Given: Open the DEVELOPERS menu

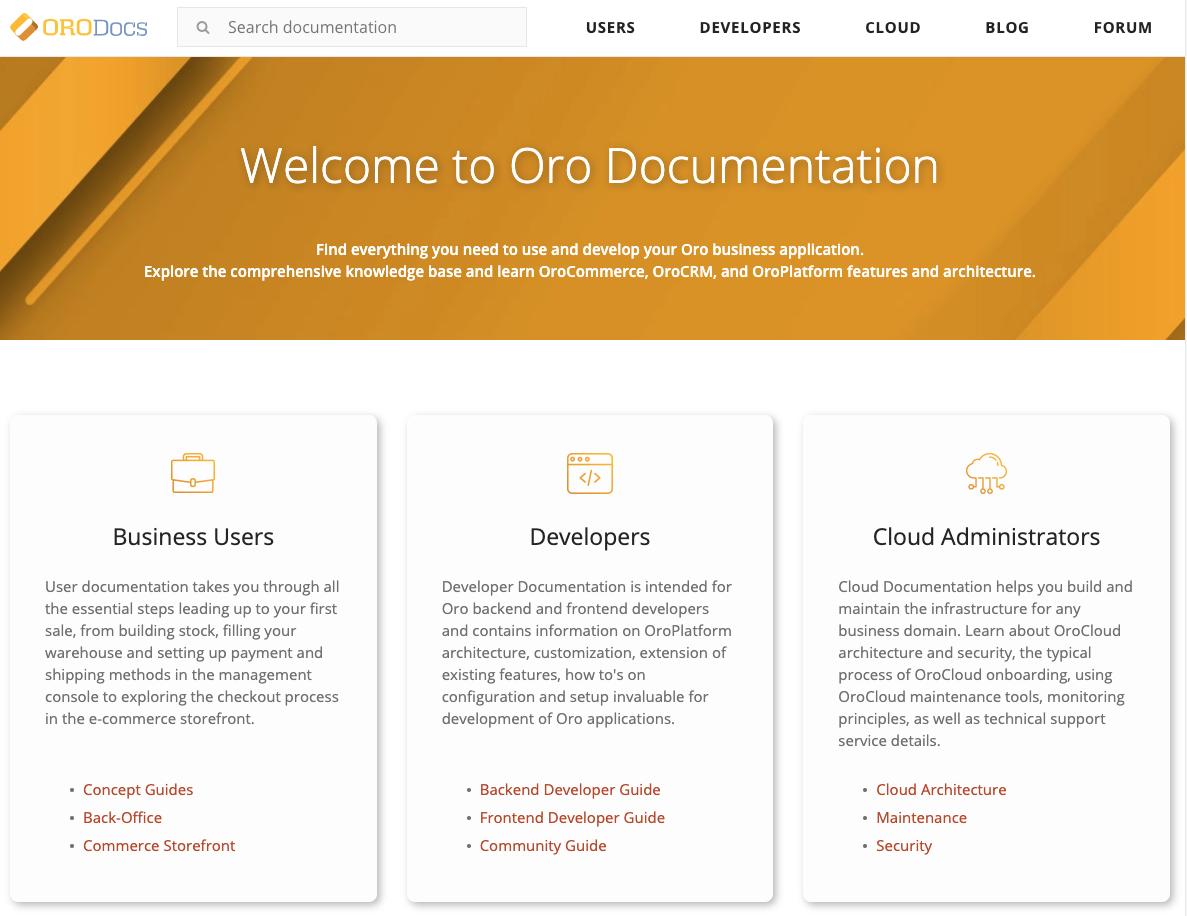Looking at the screenshot, I should pyautogui.click(x=749, y=27).
